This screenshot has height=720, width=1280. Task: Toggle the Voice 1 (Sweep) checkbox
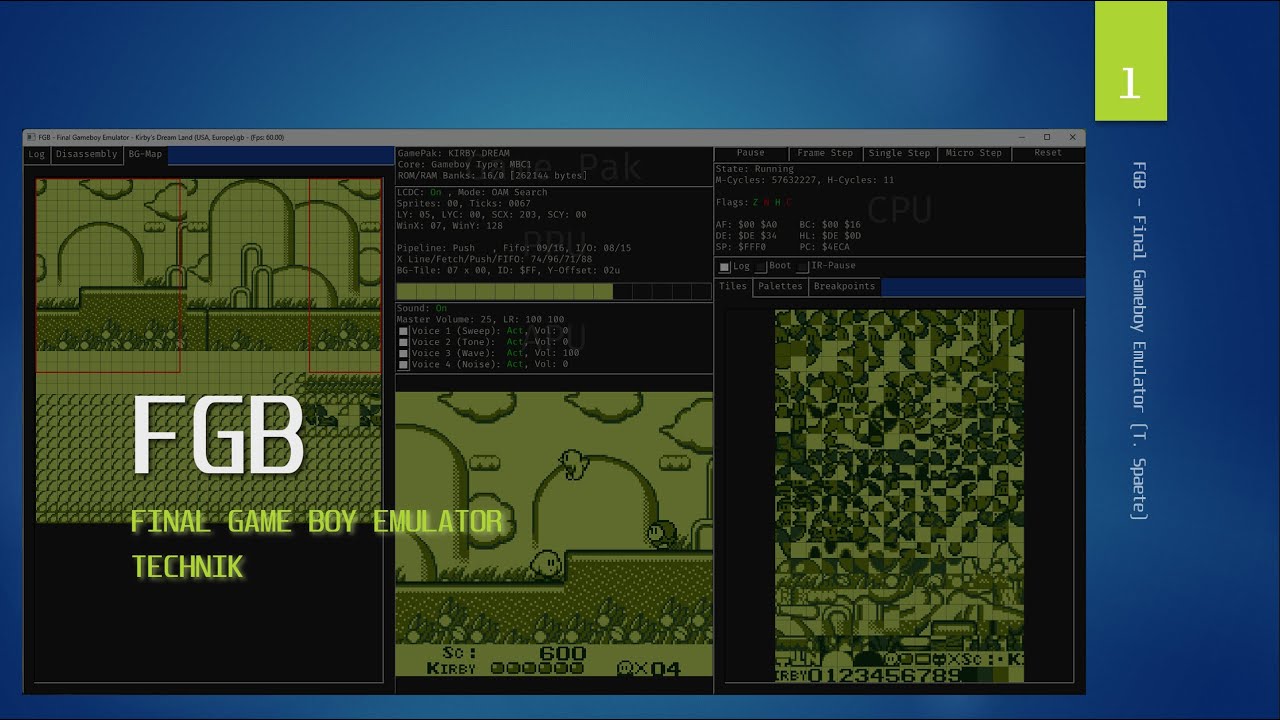coord(403,331)
